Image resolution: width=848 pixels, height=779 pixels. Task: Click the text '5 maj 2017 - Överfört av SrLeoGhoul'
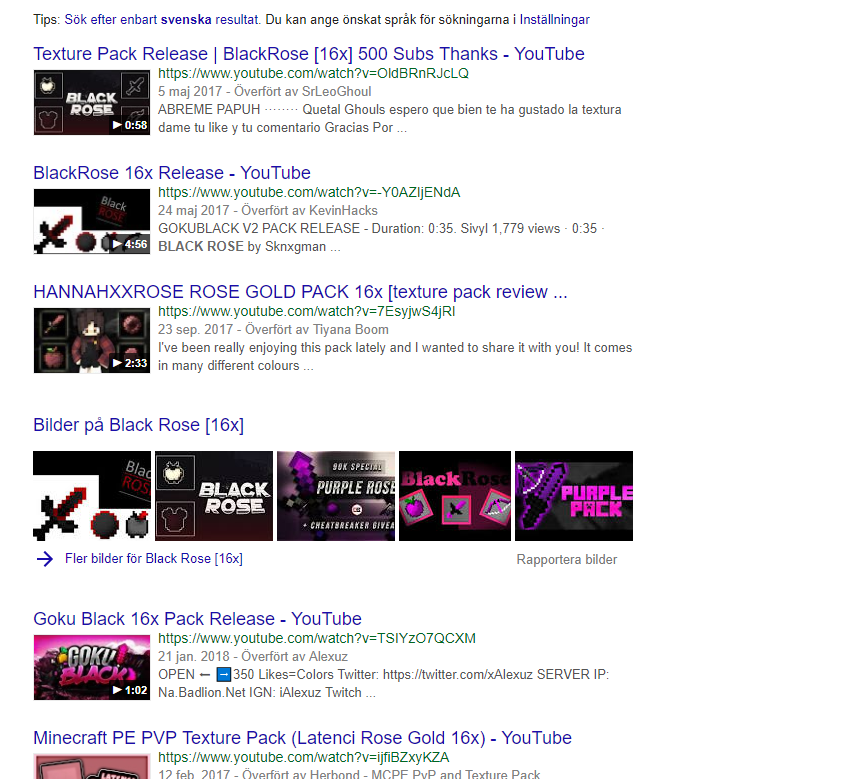click(x=264, y=91)
